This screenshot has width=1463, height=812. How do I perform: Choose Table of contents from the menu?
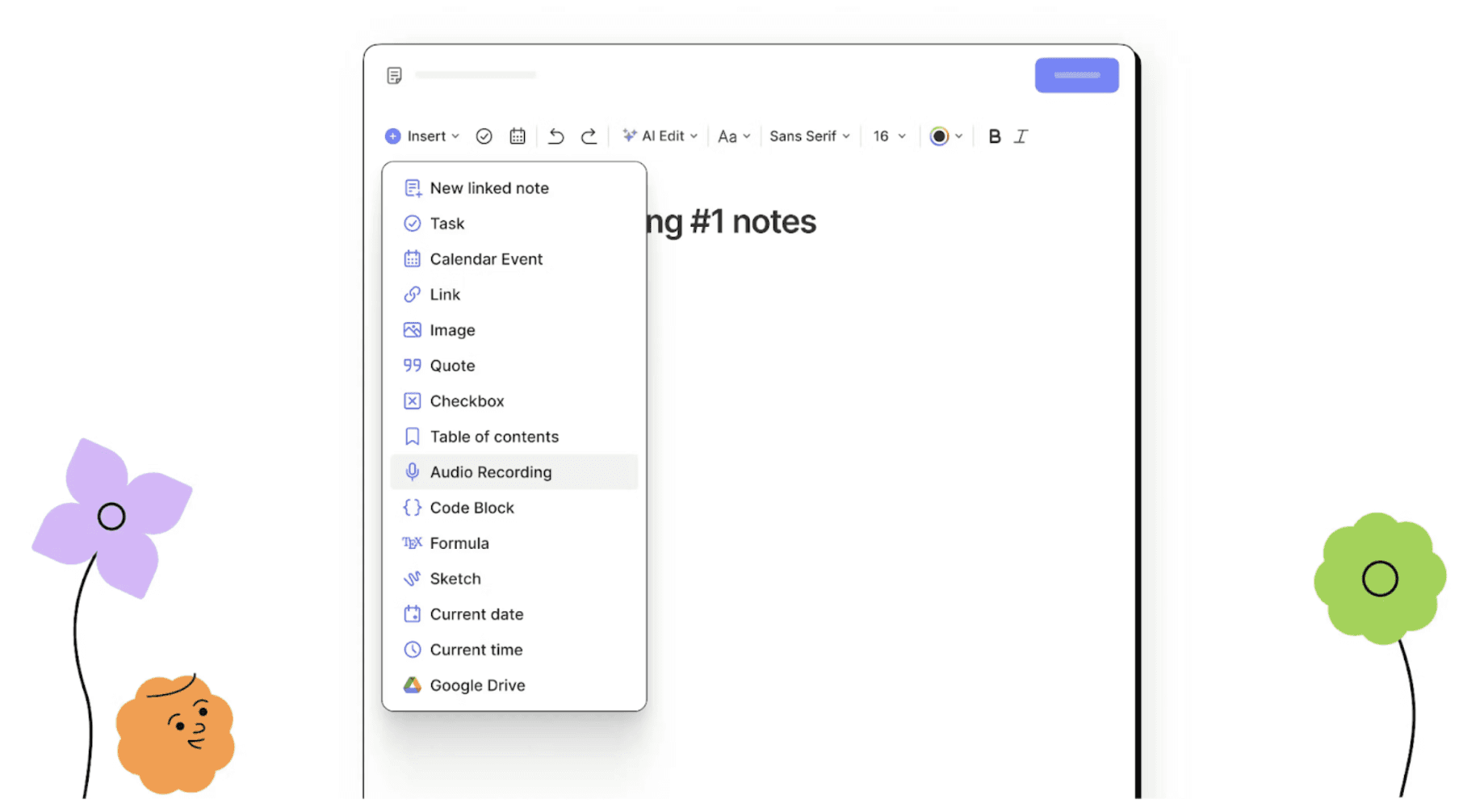point(494,436)
